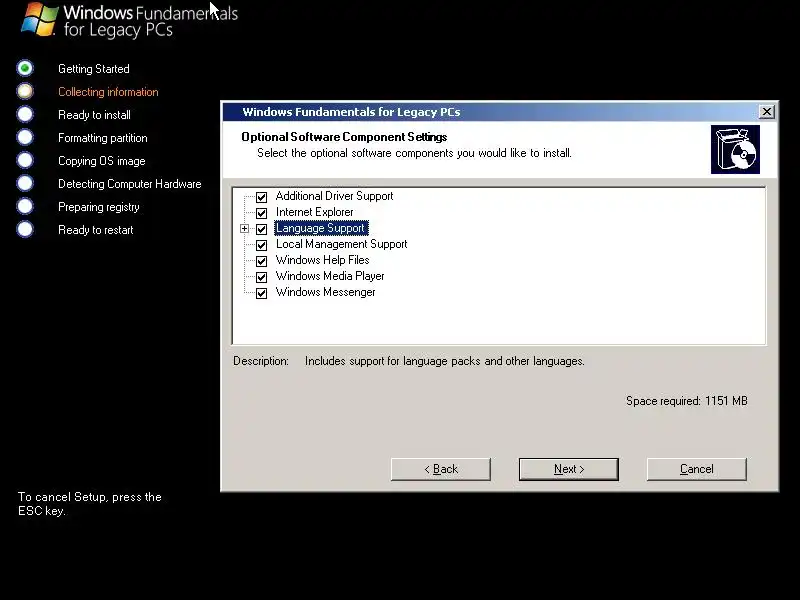Click the Detecting Computer Hardware step circle
The height and width of the screenshot is (600, 800).
[x=24, y=183]
